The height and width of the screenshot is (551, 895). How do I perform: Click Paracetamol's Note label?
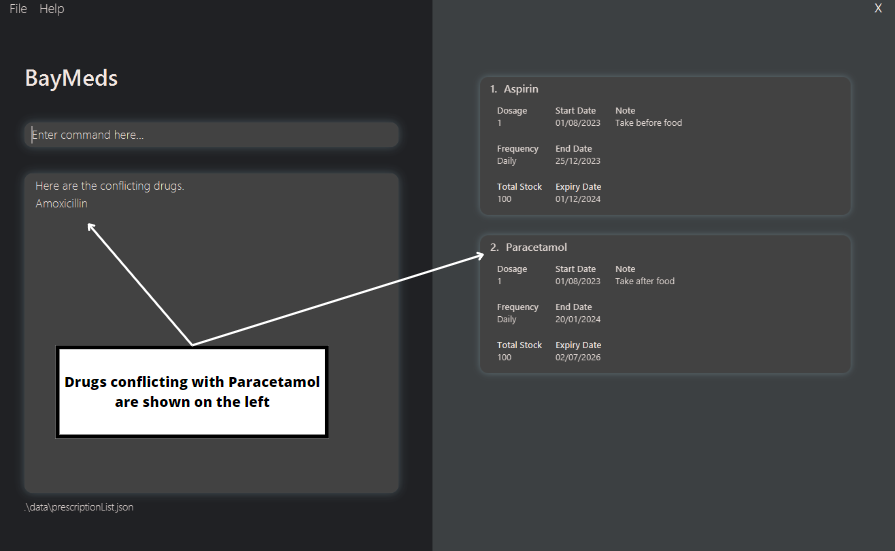[625, 269]
